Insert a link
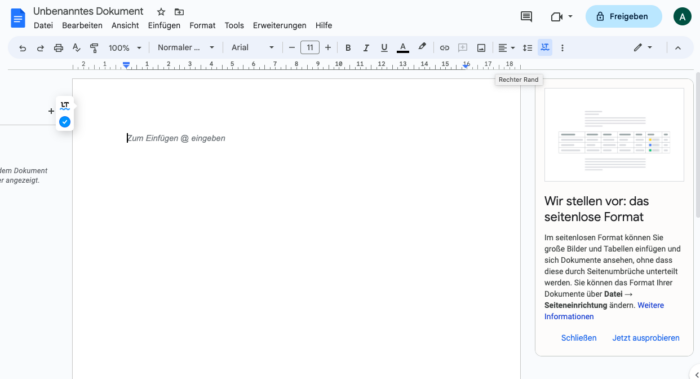700x379 pixels. pyautogui.click(x=444, y=48)
